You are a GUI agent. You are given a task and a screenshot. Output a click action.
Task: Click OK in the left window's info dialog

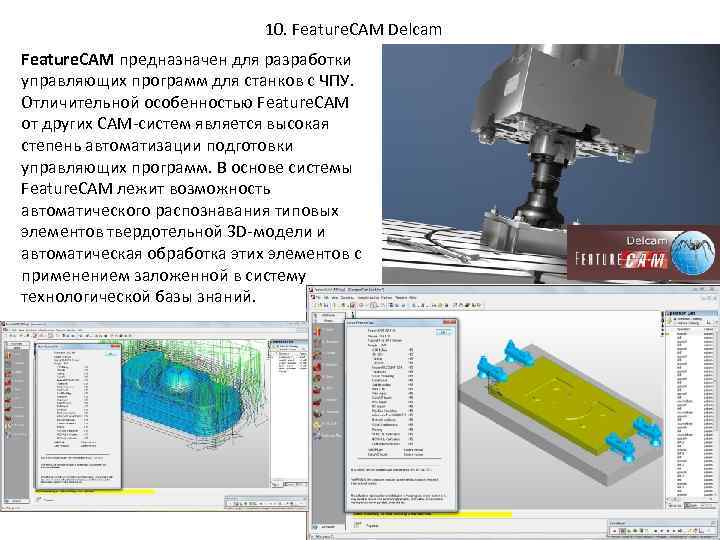(x=111, y=354)
